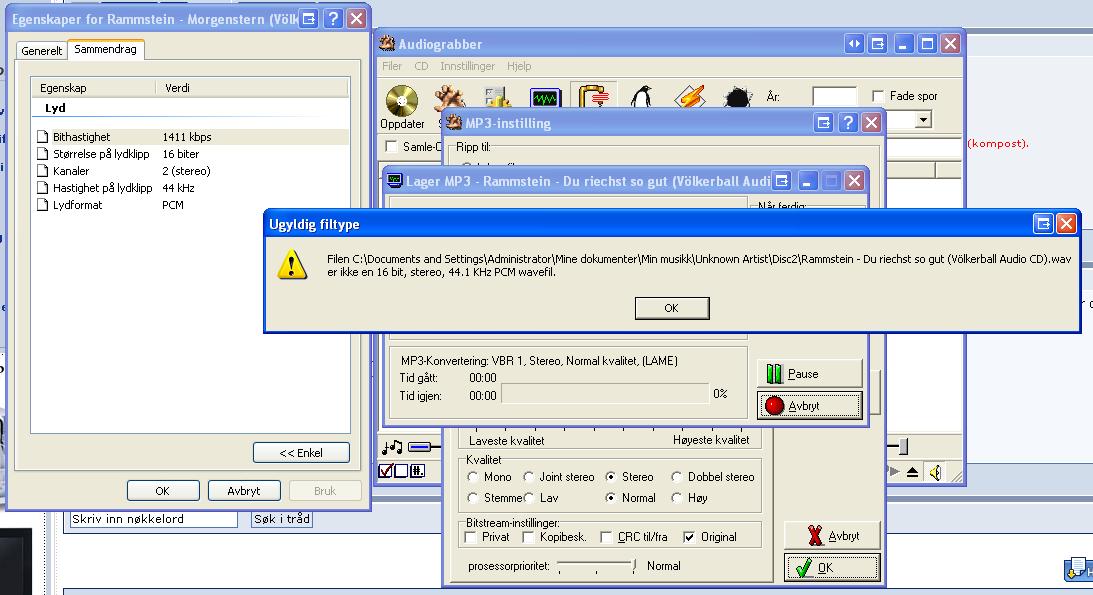
Task: Click the orange lightning bolt icon
Action: point(689,98)
